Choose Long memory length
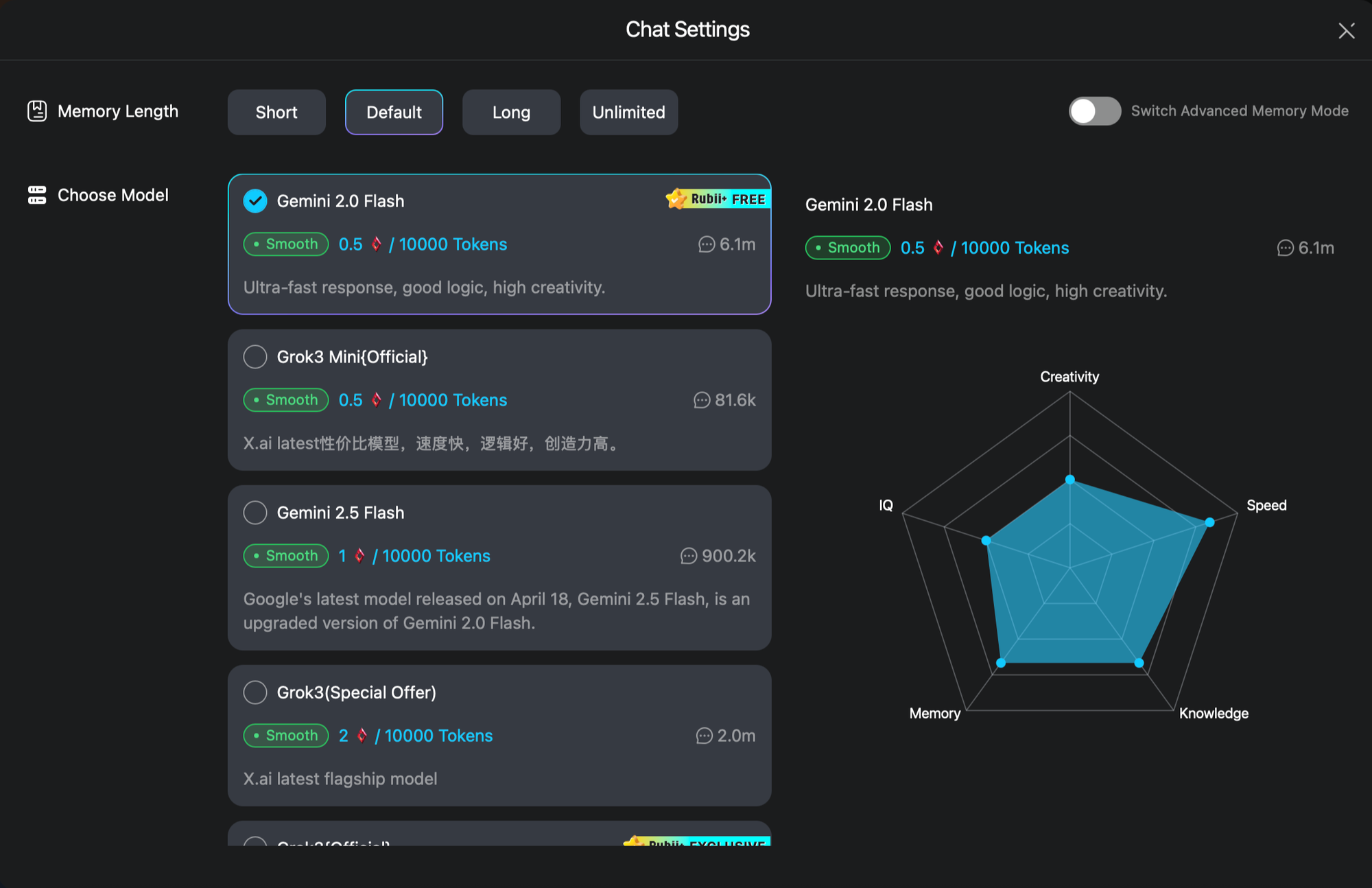 (511, 113)
